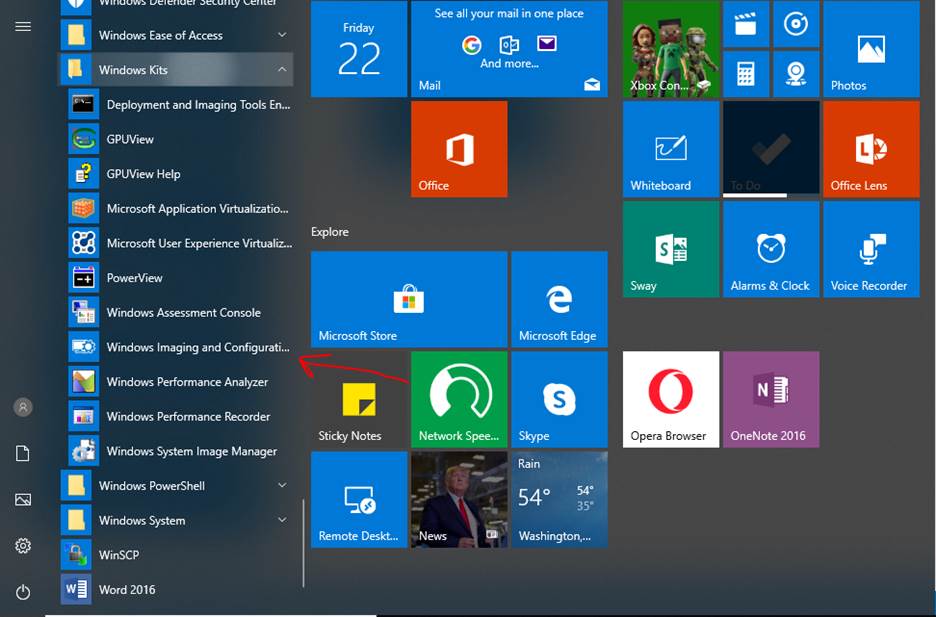Viewport: 936px width, 617px height.
Task: Open Pictures from the Start rail
Action: tap(23, 499)
